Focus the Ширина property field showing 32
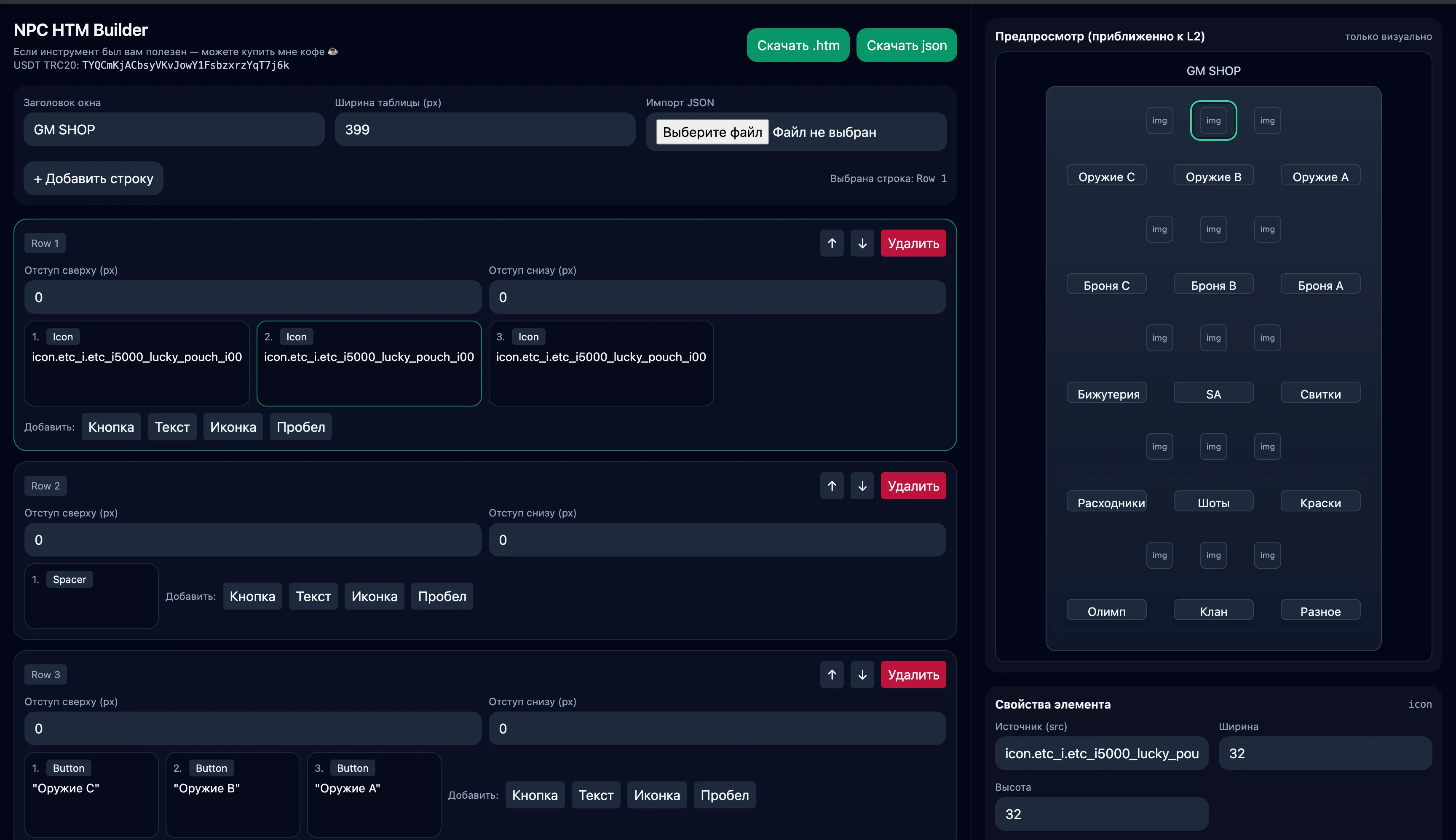 pos(1325,754)
